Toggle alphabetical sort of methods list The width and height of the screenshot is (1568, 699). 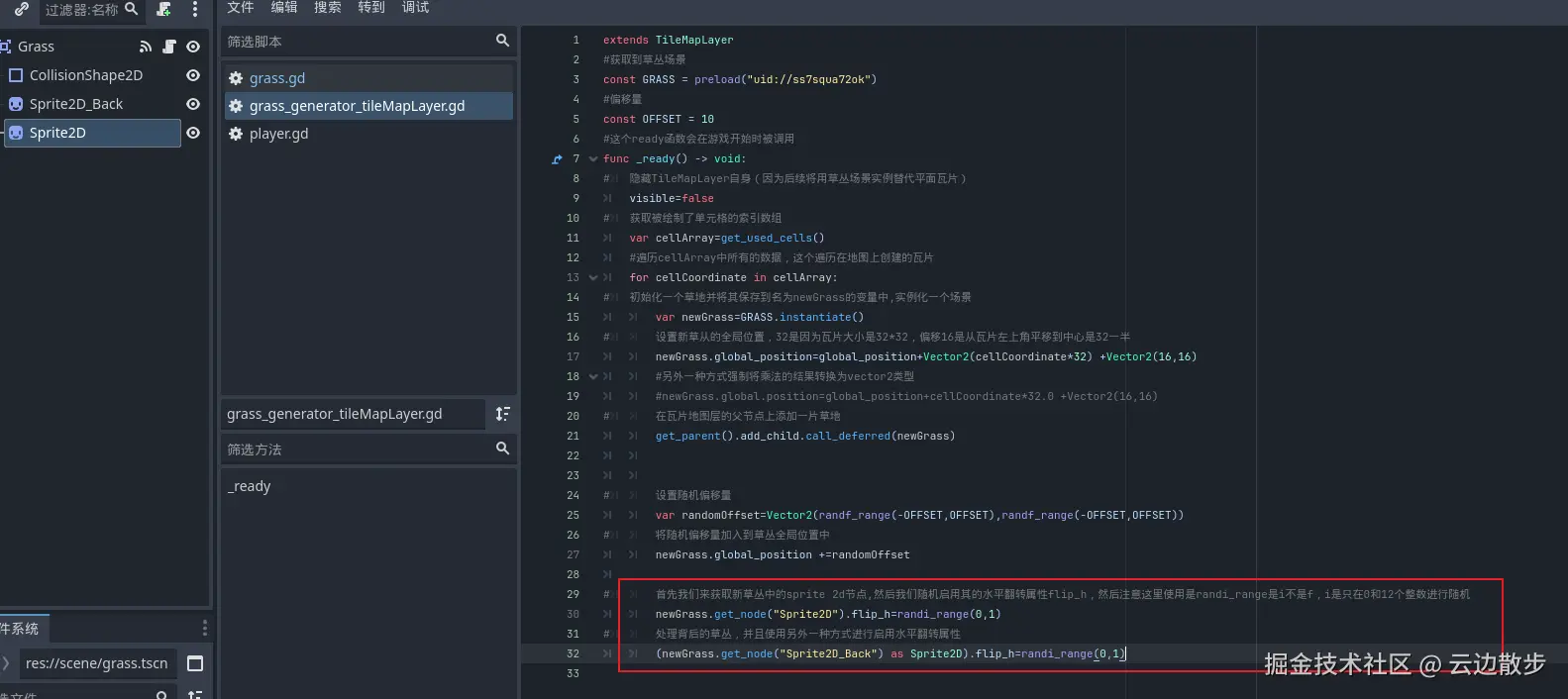click(x=503, y=414)
